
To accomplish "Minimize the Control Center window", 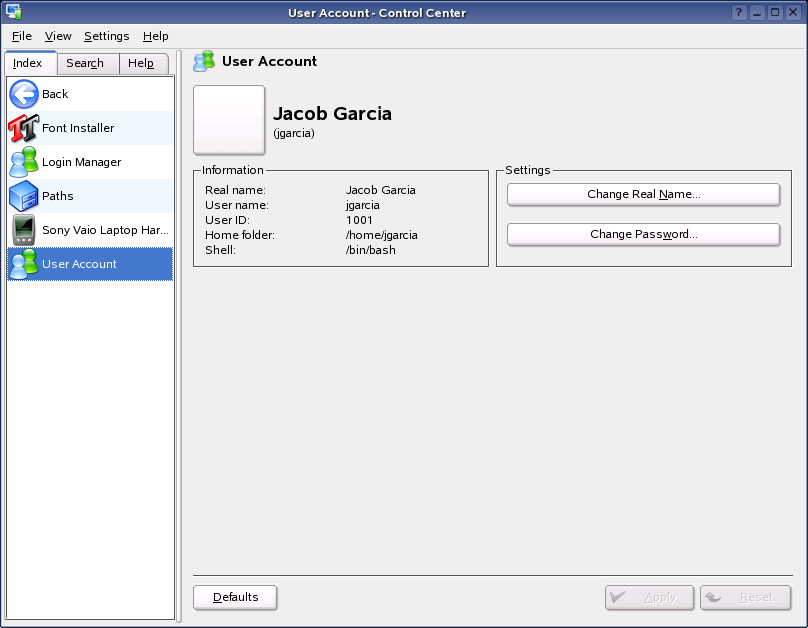I will tap(757, 12).
